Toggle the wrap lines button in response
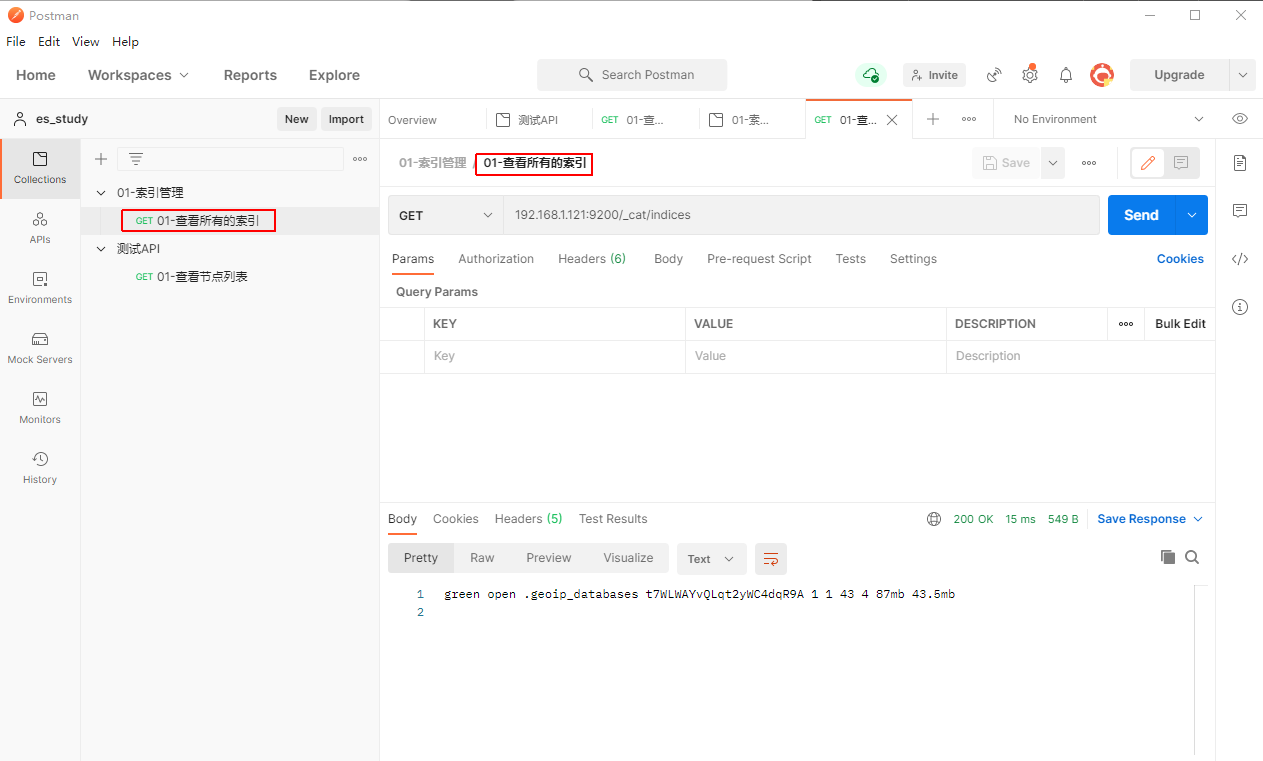Image resolution: width=1263 pixels, height=761 pixels. [771, 559]
